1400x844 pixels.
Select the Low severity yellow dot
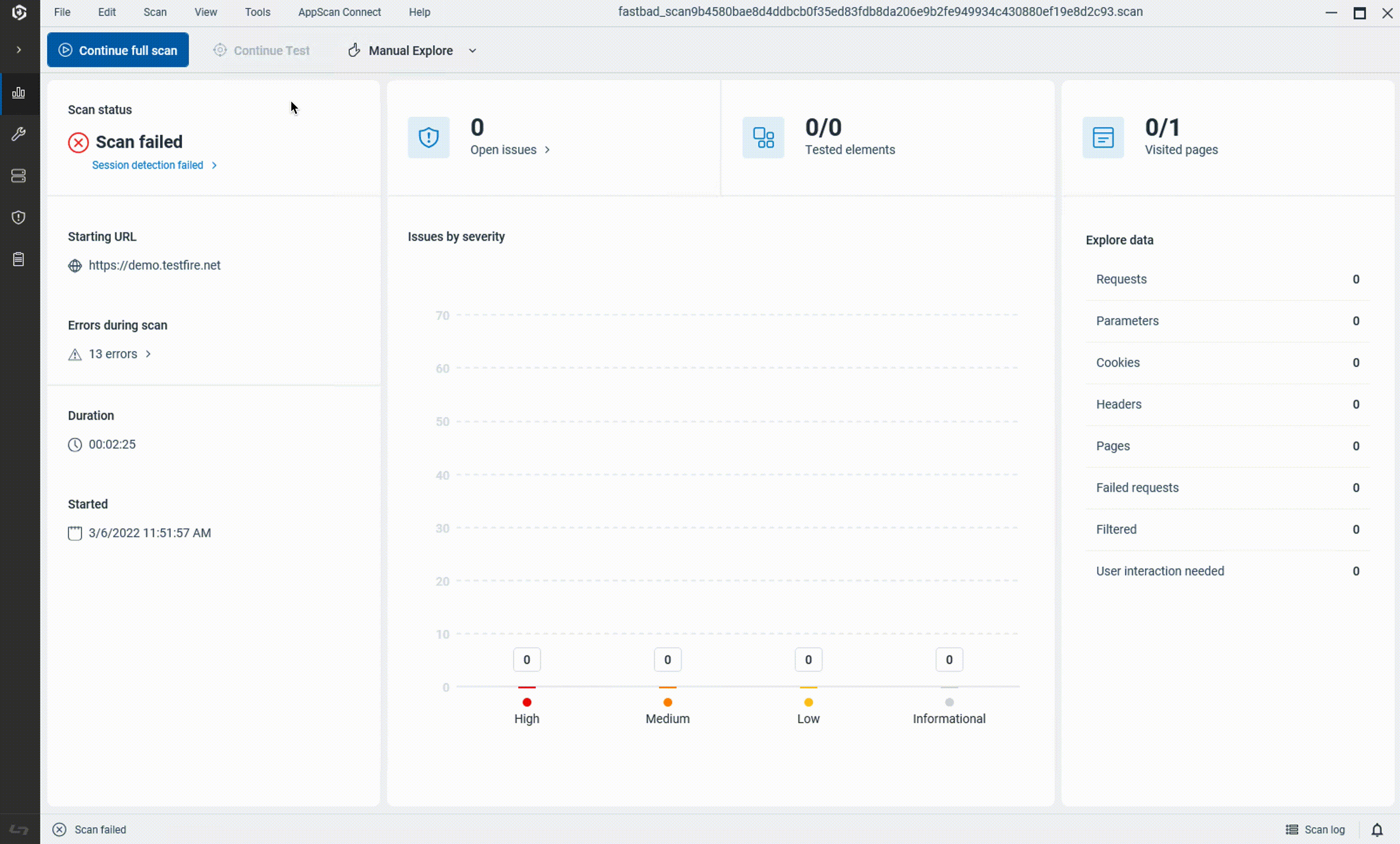pos(809,703)
